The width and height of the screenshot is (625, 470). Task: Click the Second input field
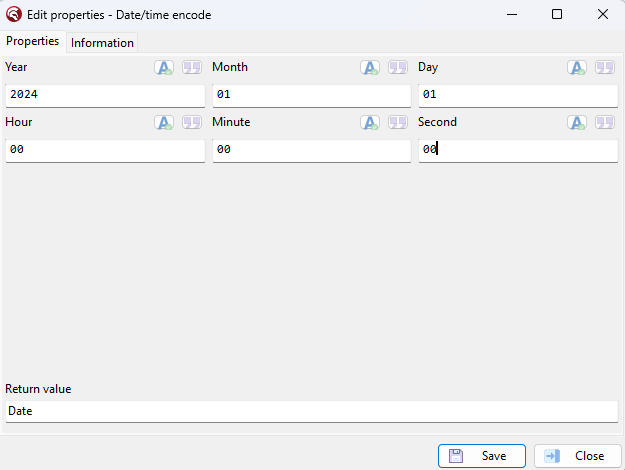(x=518, y=150)
